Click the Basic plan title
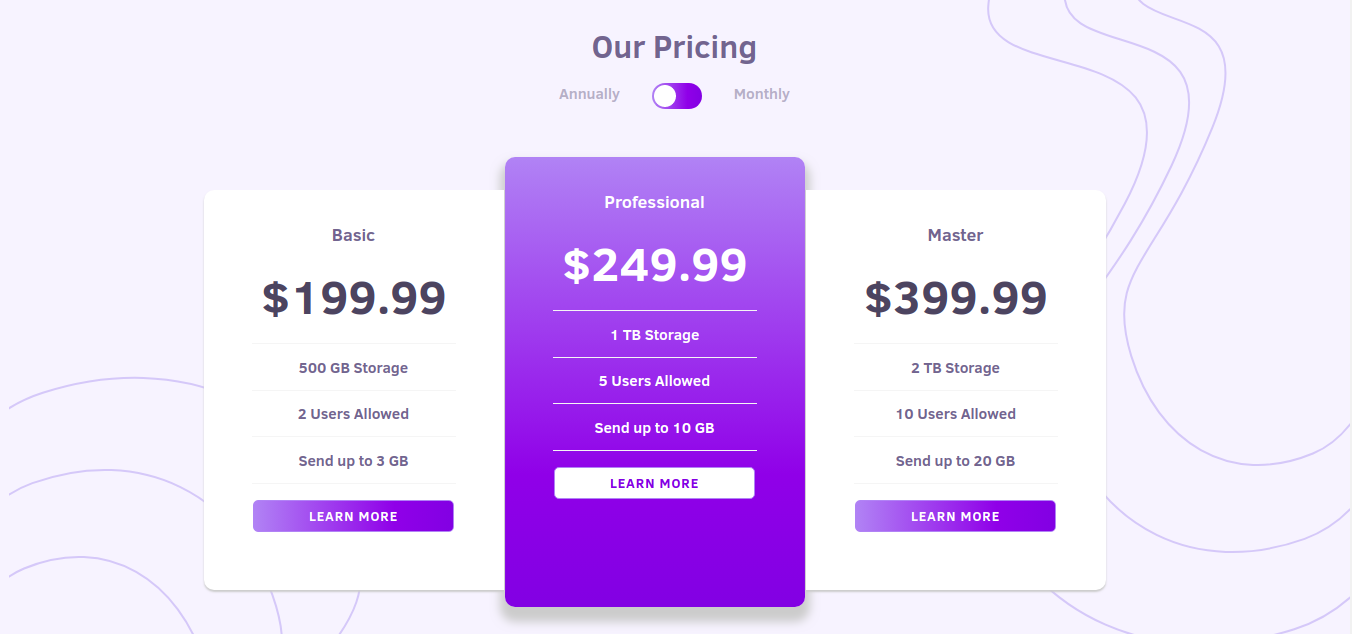 point(353,235)
